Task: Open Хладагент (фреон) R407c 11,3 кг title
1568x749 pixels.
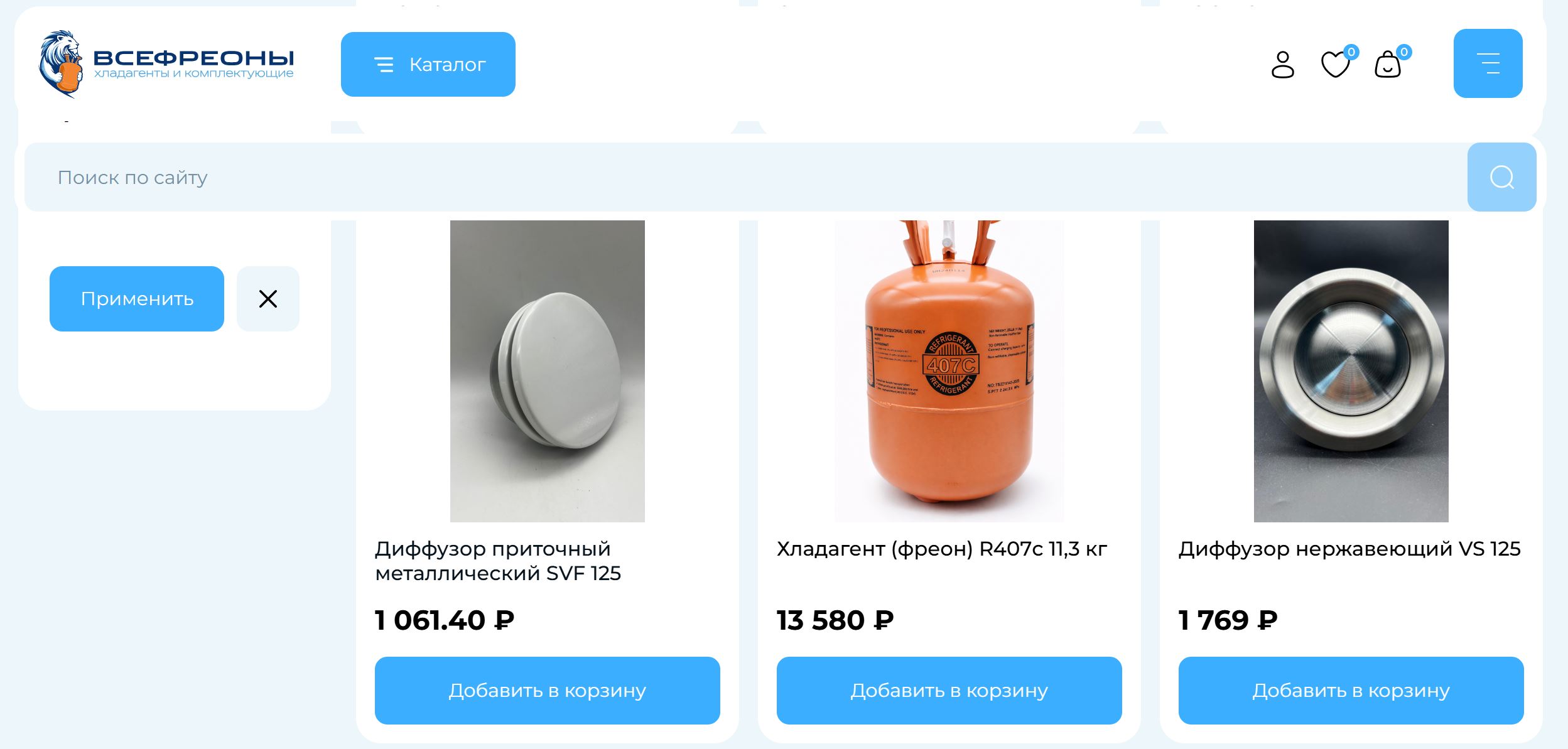Action: [x=942, y=549]
